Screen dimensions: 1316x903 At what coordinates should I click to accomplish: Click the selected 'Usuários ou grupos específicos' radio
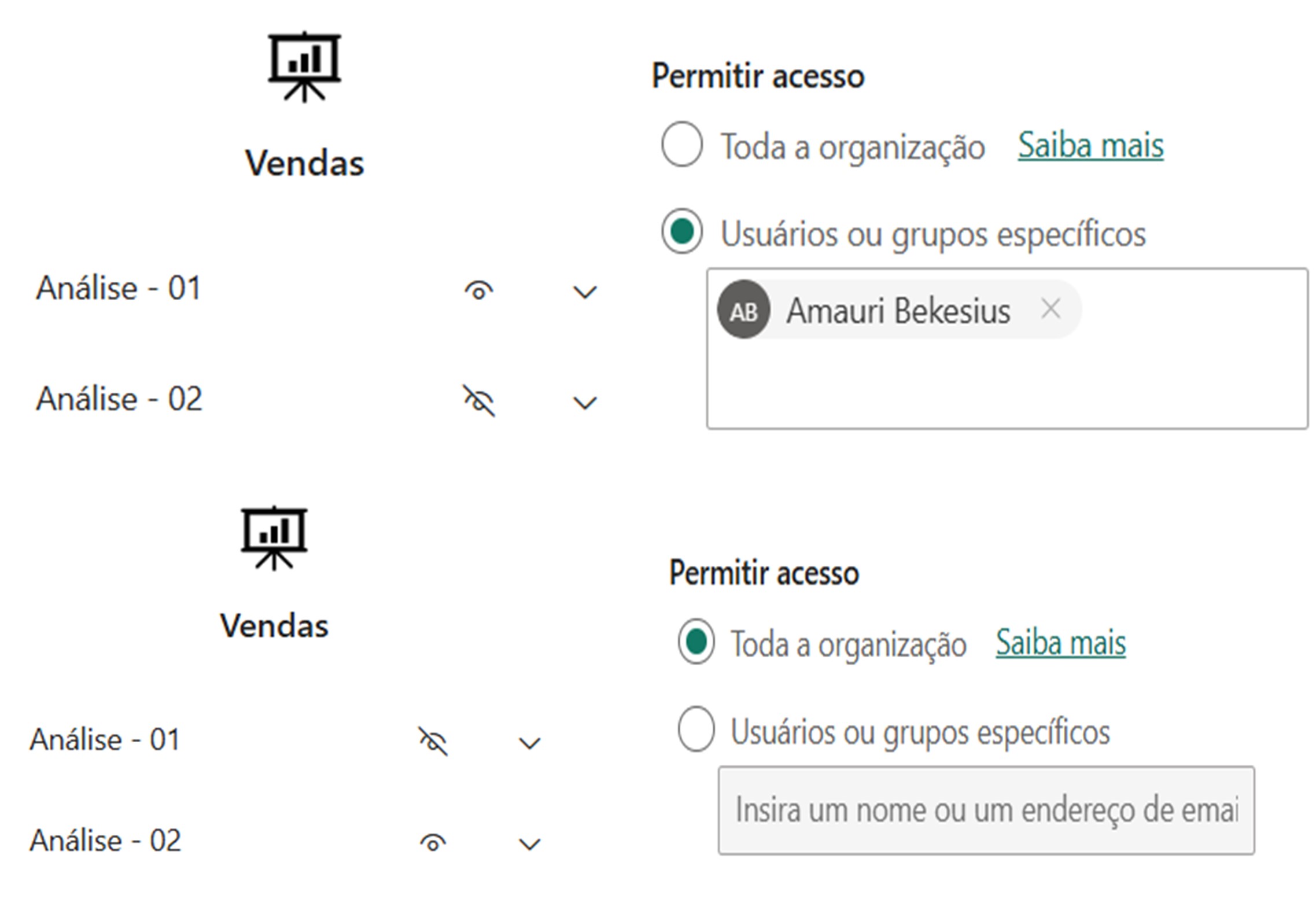682,231
